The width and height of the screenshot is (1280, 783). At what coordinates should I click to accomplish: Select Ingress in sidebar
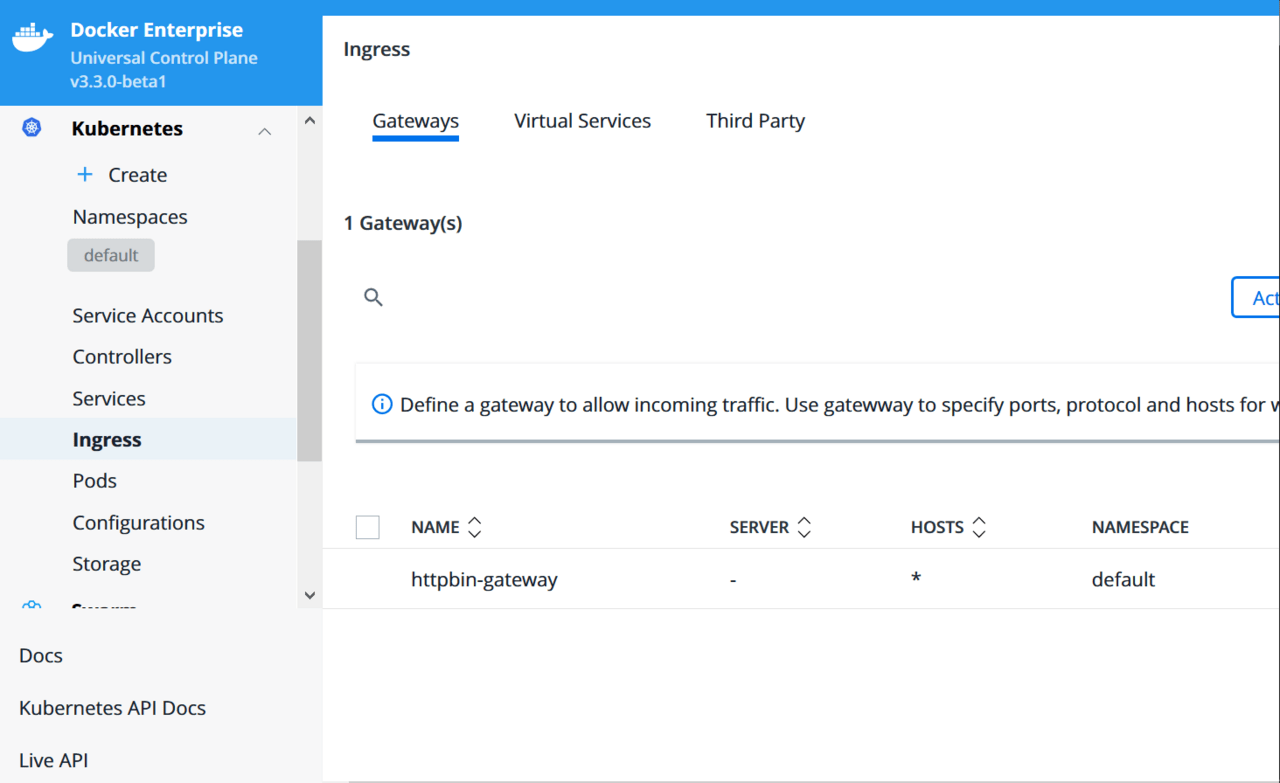[149, 439]
